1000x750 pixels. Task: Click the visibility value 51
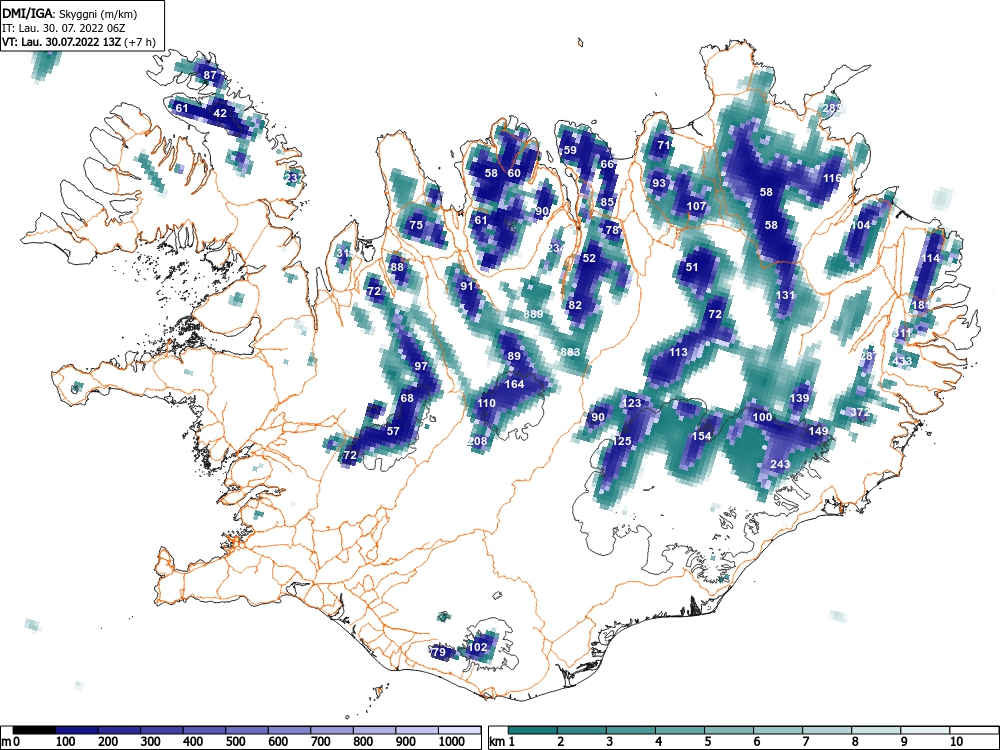692,267
